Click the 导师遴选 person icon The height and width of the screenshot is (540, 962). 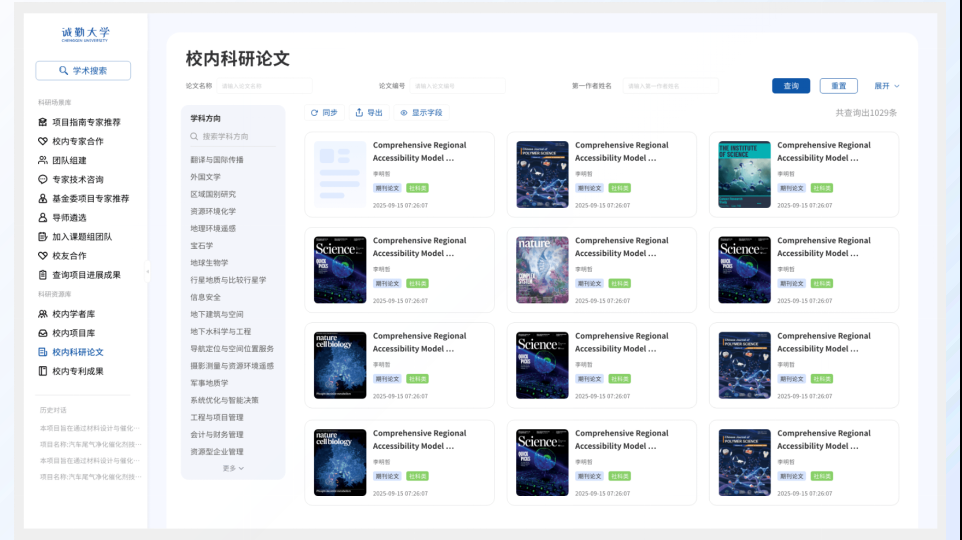42,217
